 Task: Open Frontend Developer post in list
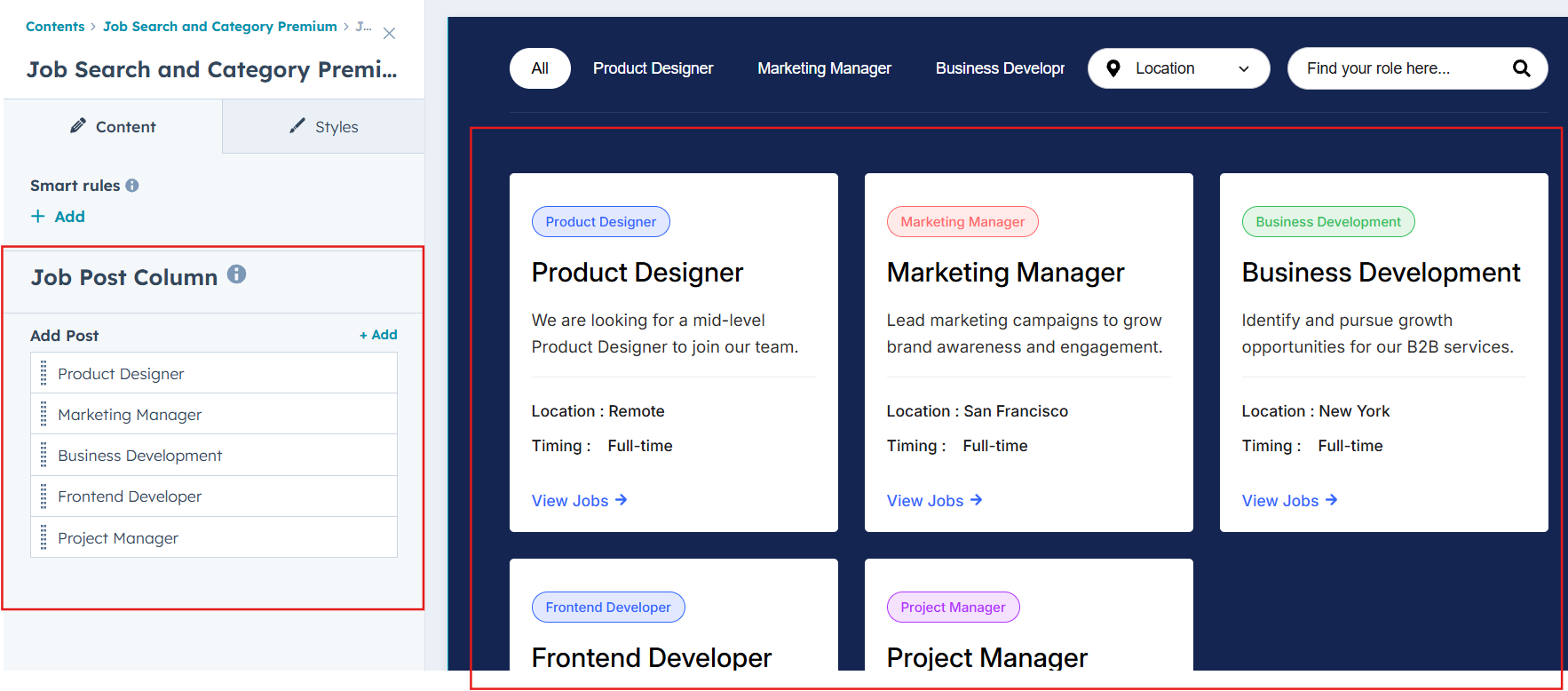click(130, 496)
